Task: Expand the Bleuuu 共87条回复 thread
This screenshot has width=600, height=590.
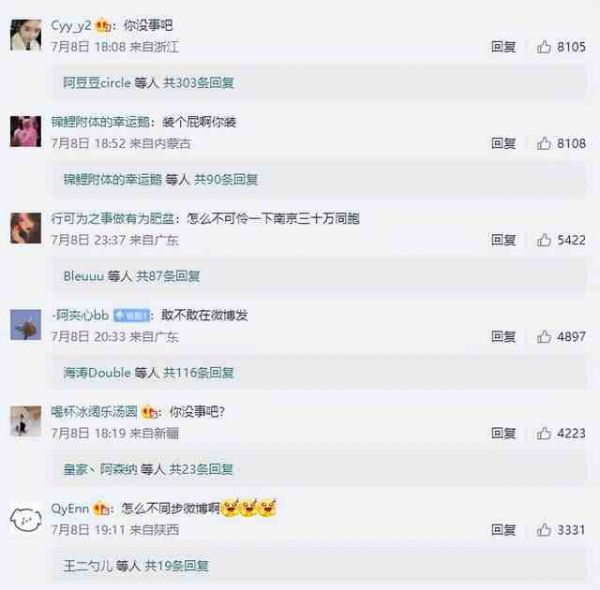Action: click(132, 276)
